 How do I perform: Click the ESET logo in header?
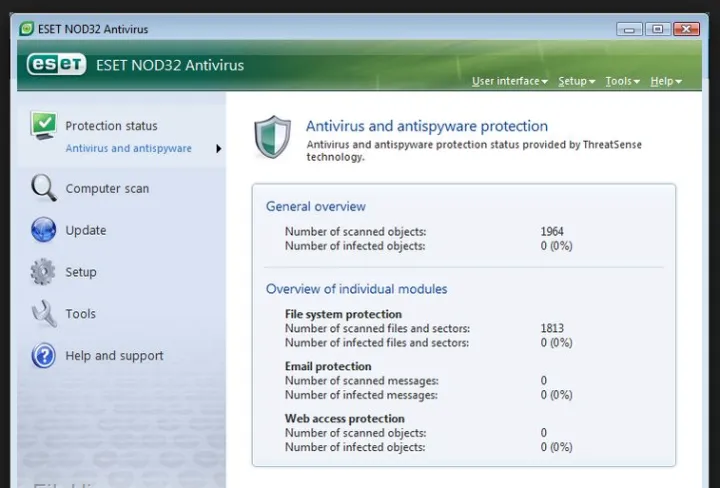click(x=56, y=66)
